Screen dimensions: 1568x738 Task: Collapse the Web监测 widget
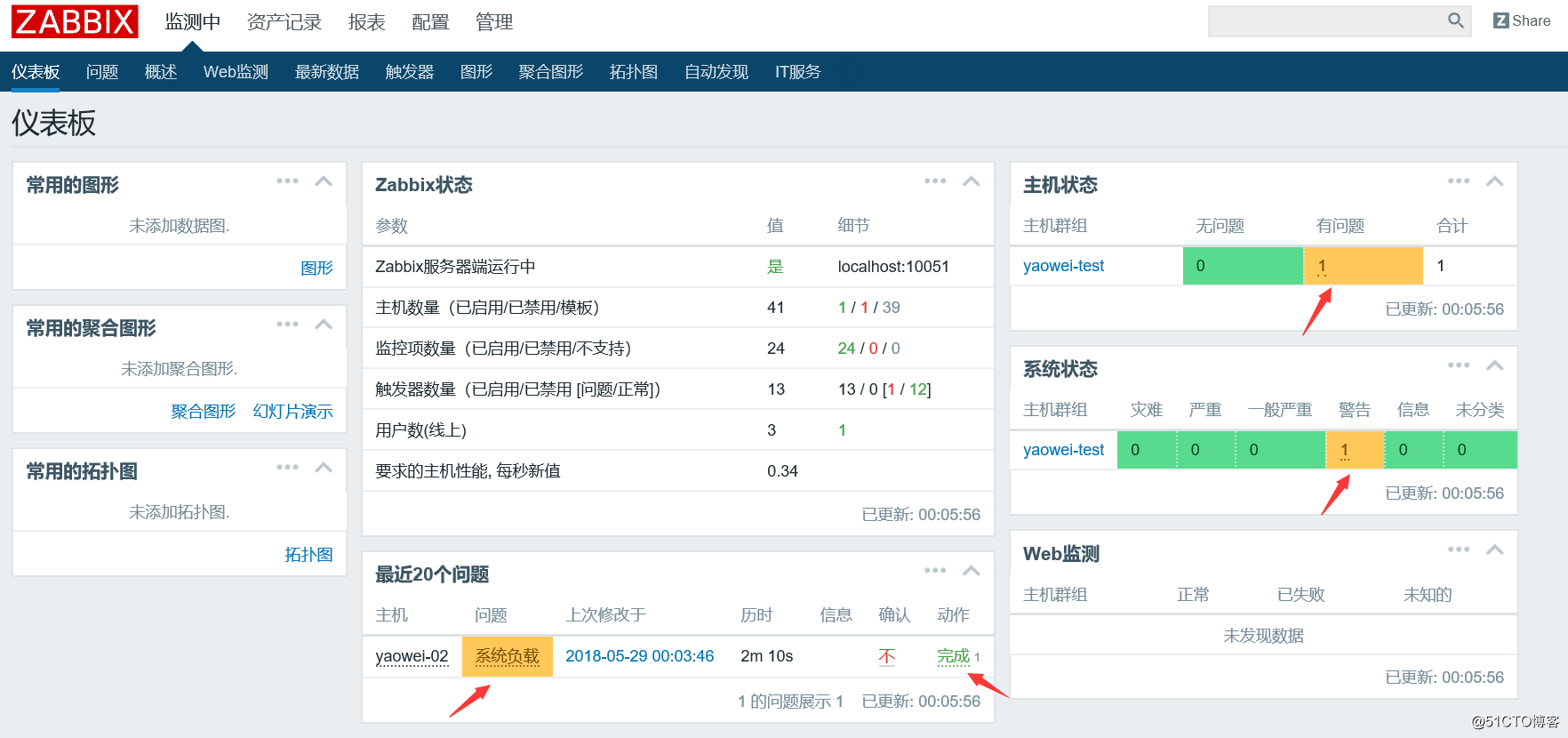1495,549
